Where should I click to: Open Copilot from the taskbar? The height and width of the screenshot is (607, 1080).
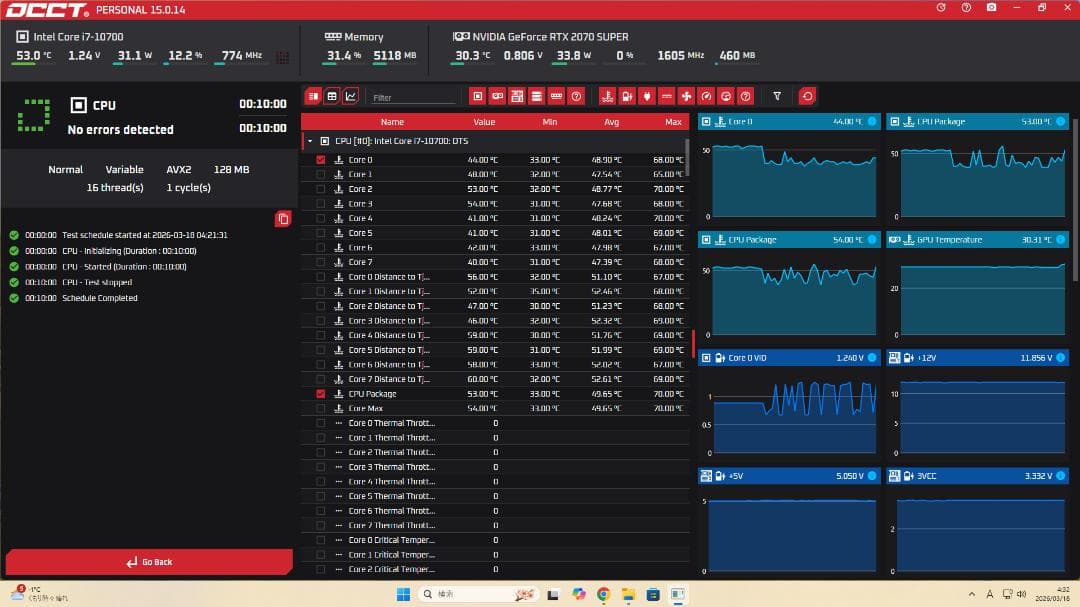[x=579, y=595]
